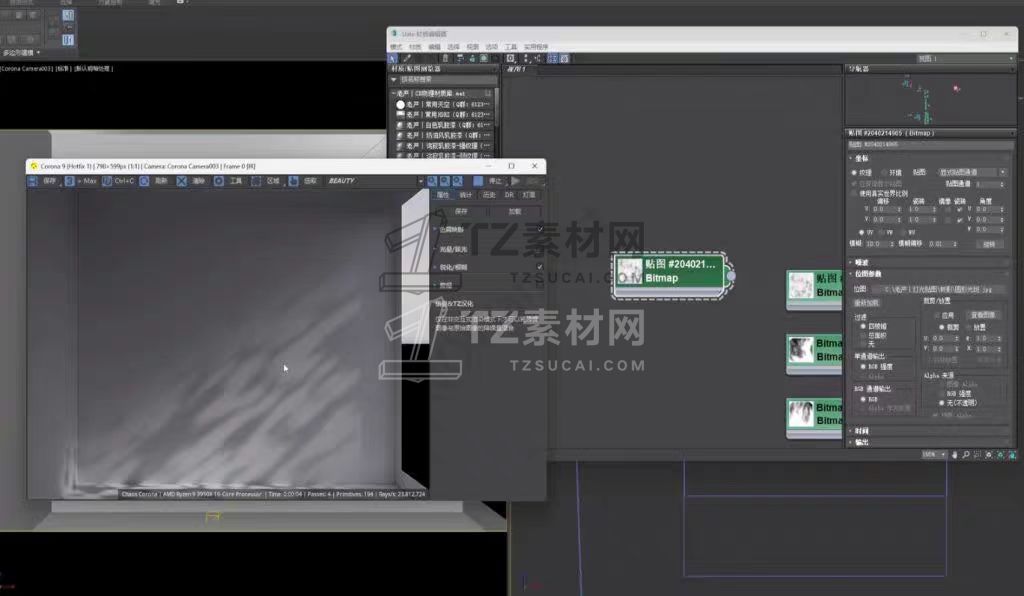Click the middle zoom magnifier icon in Corona VFB
Viewport: 1024px width, 596px height.
coord(445,181)
